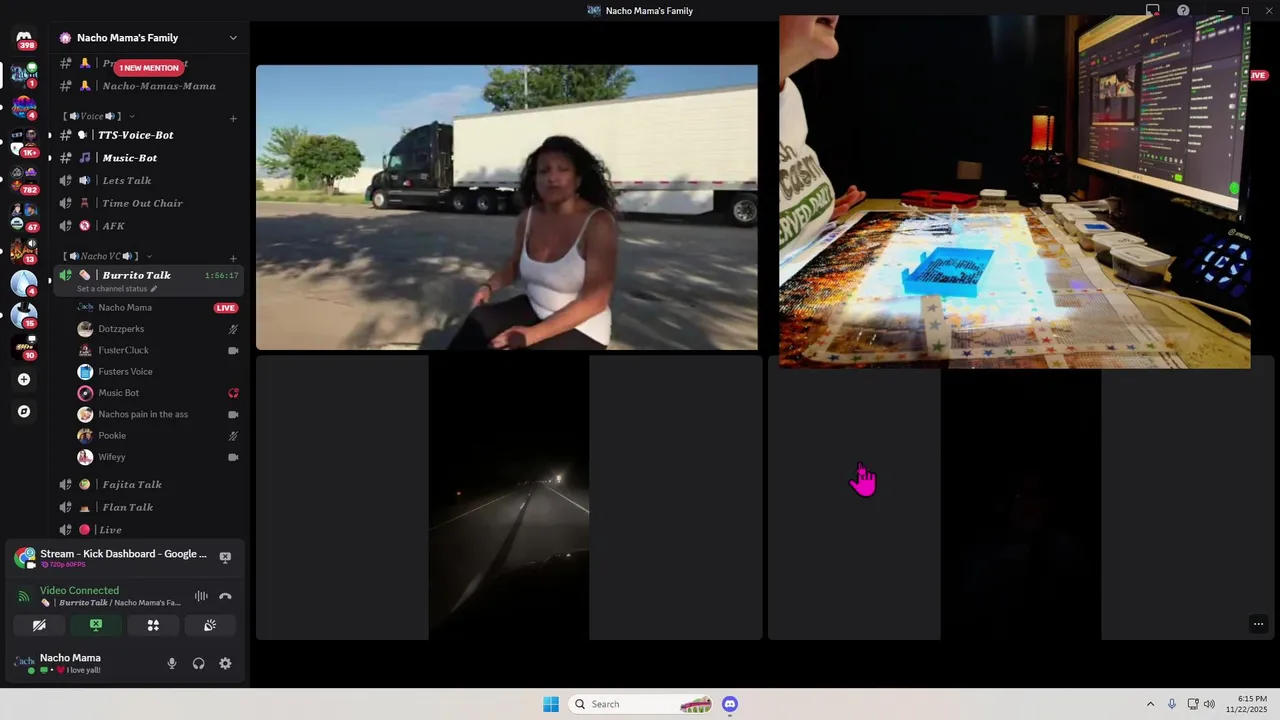Click the Discord icon in Windows taskbar
The width and height of the screenshot is (1280, 720).
730,704
